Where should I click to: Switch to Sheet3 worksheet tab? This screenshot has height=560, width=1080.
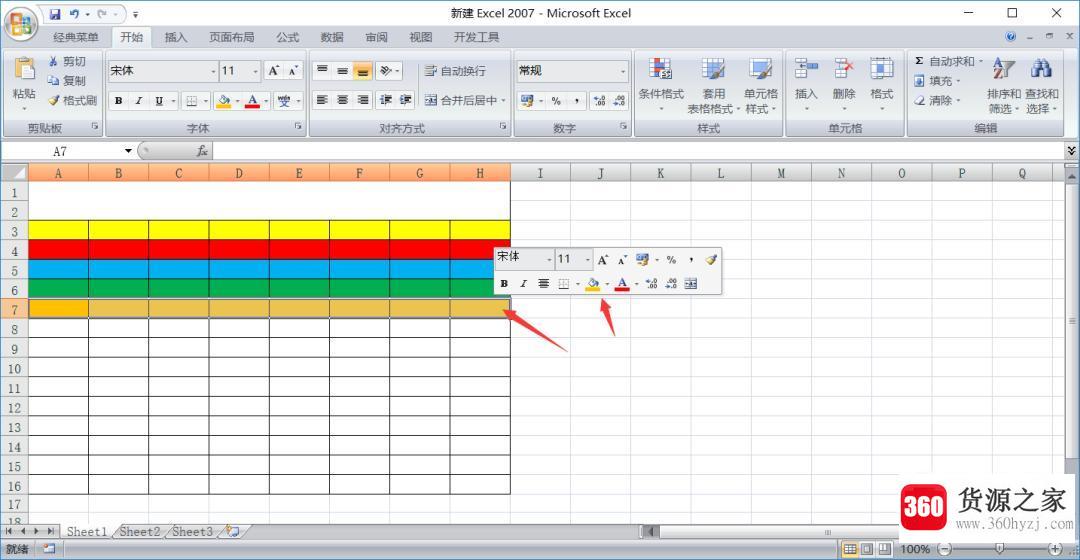pos(192,531)
